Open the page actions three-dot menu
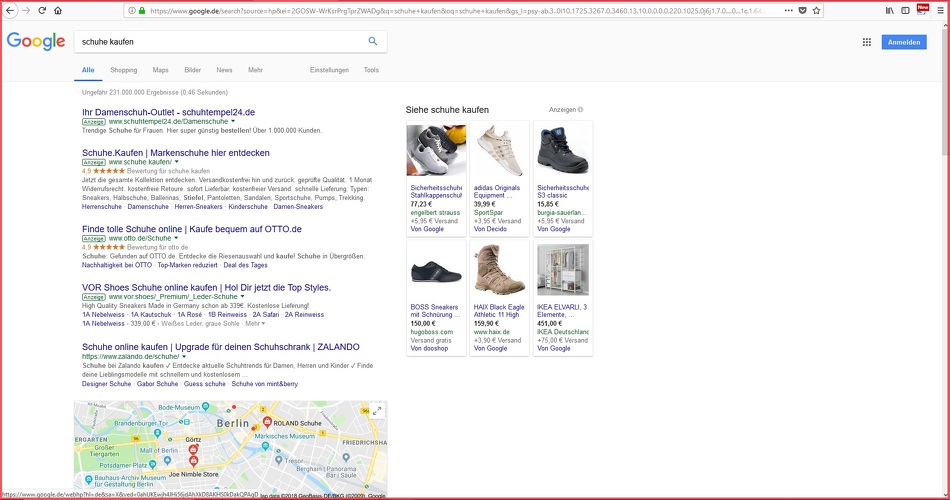 [788, 10]
